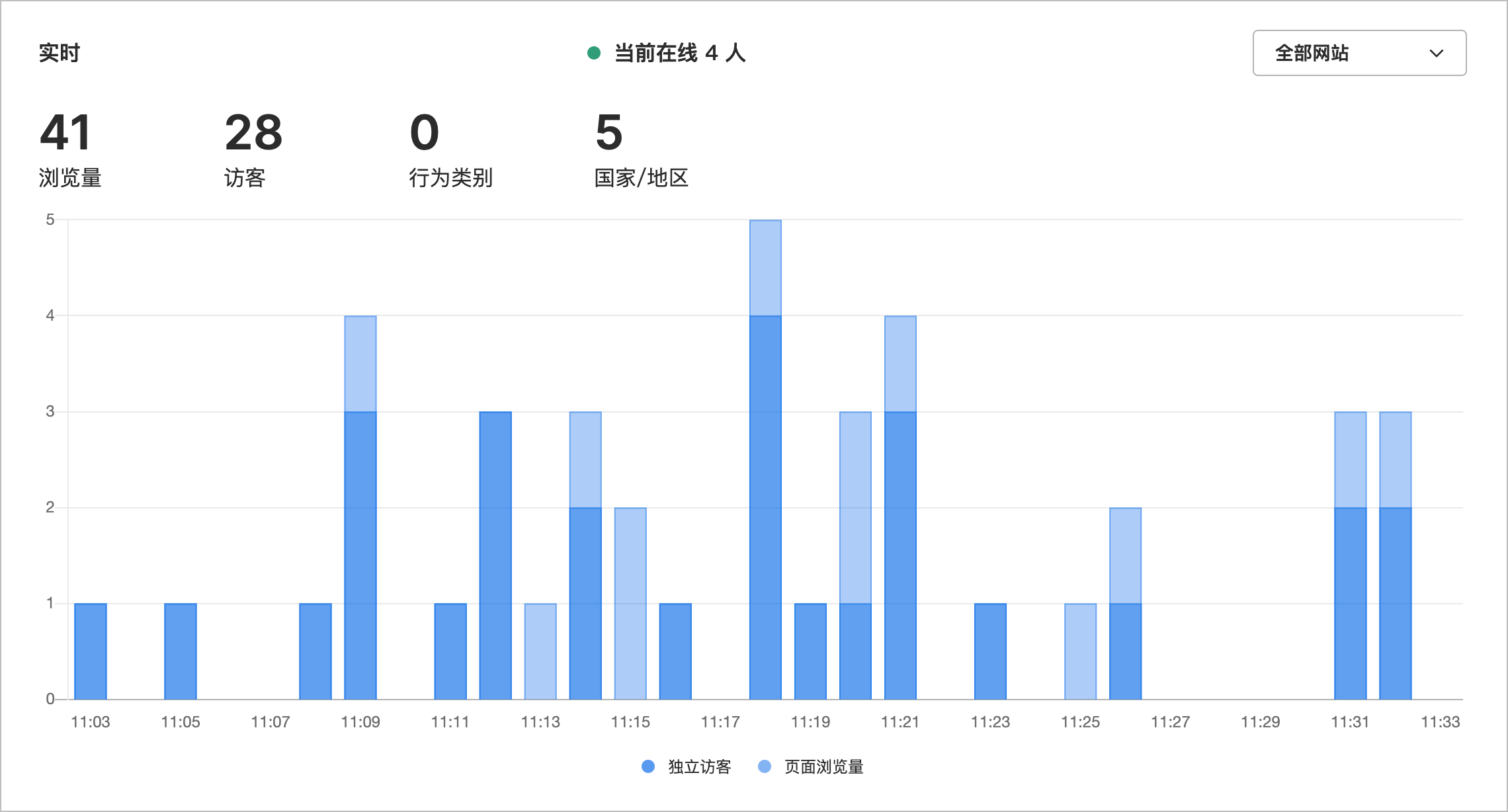Click the tallest bar reaching value 5

(x=765, y=460)
